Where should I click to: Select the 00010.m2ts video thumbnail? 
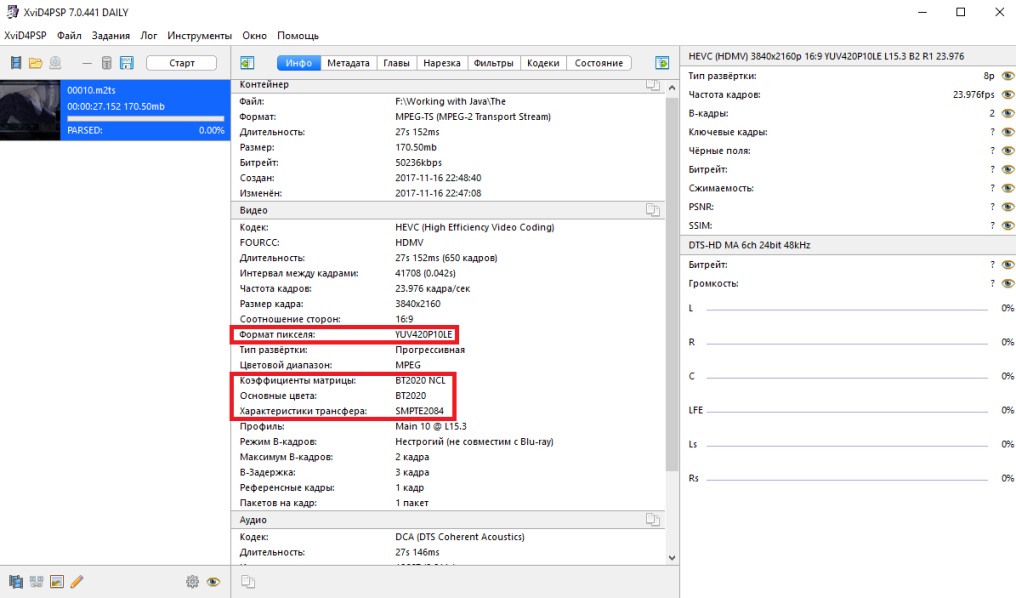pyautogui.click(x=30, y=110)
